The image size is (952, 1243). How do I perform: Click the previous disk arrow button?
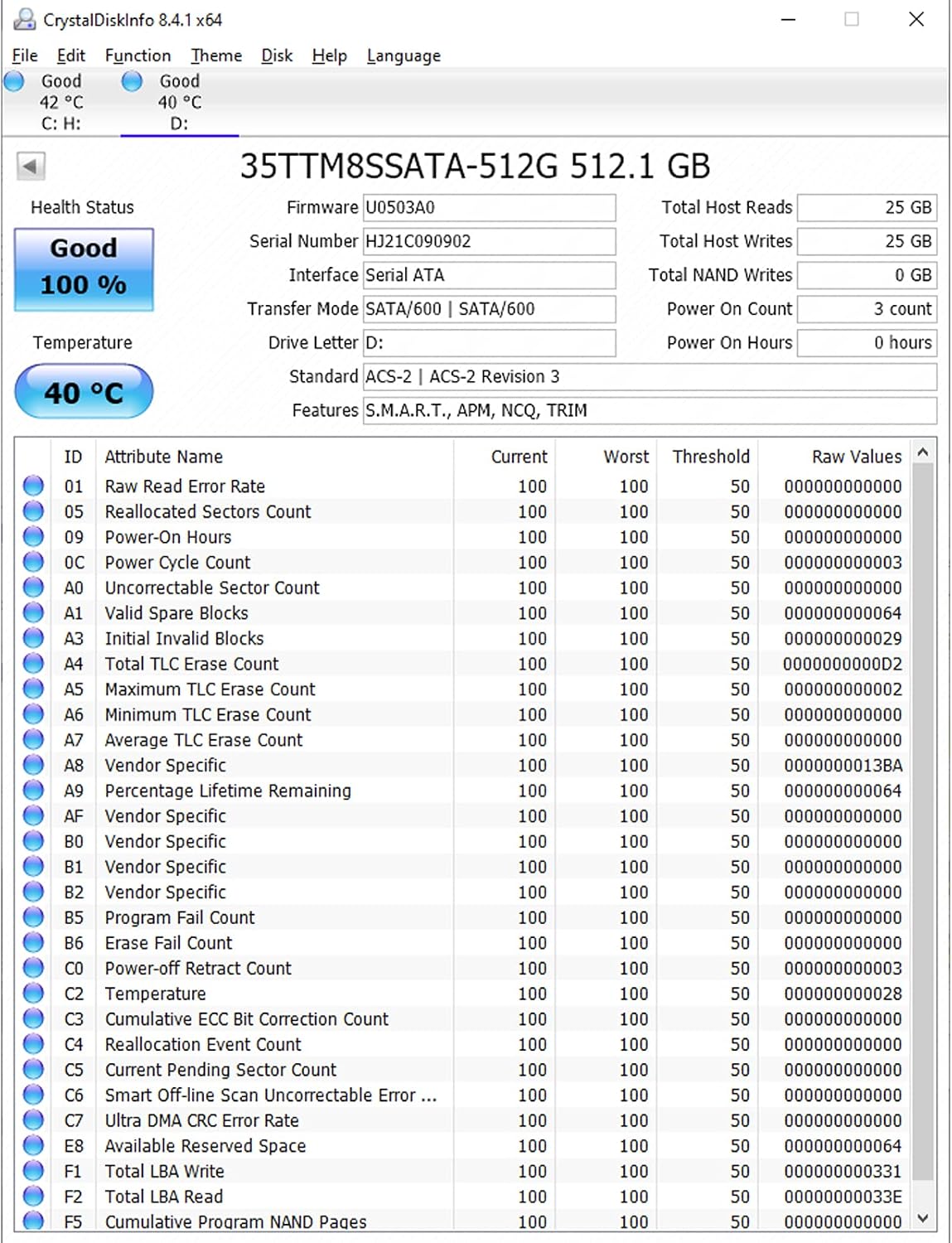31,166
